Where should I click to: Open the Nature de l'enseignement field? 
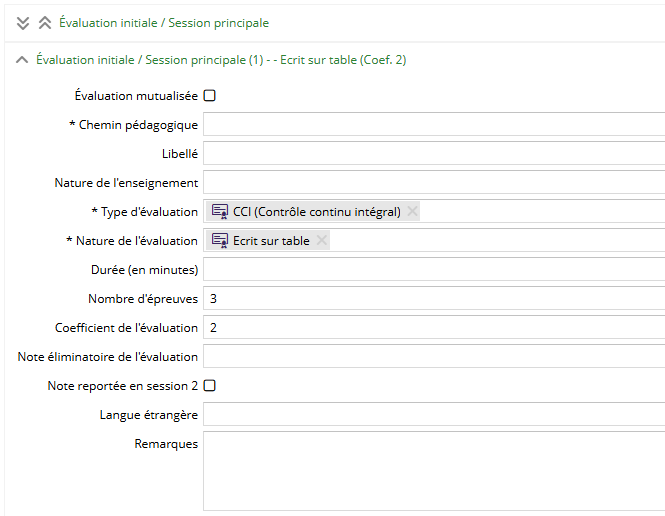click(x=434, y=183)
